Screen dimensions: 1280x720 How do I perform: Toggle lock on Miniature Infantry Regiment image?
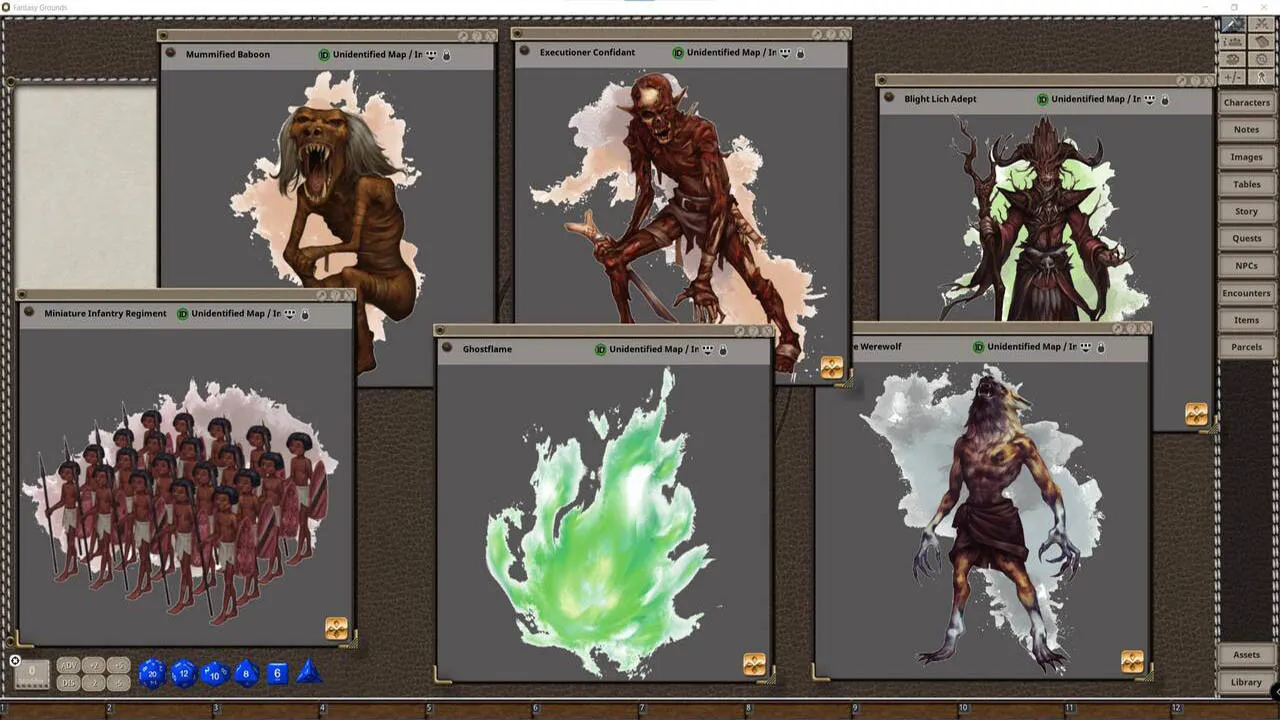[305, 314]
